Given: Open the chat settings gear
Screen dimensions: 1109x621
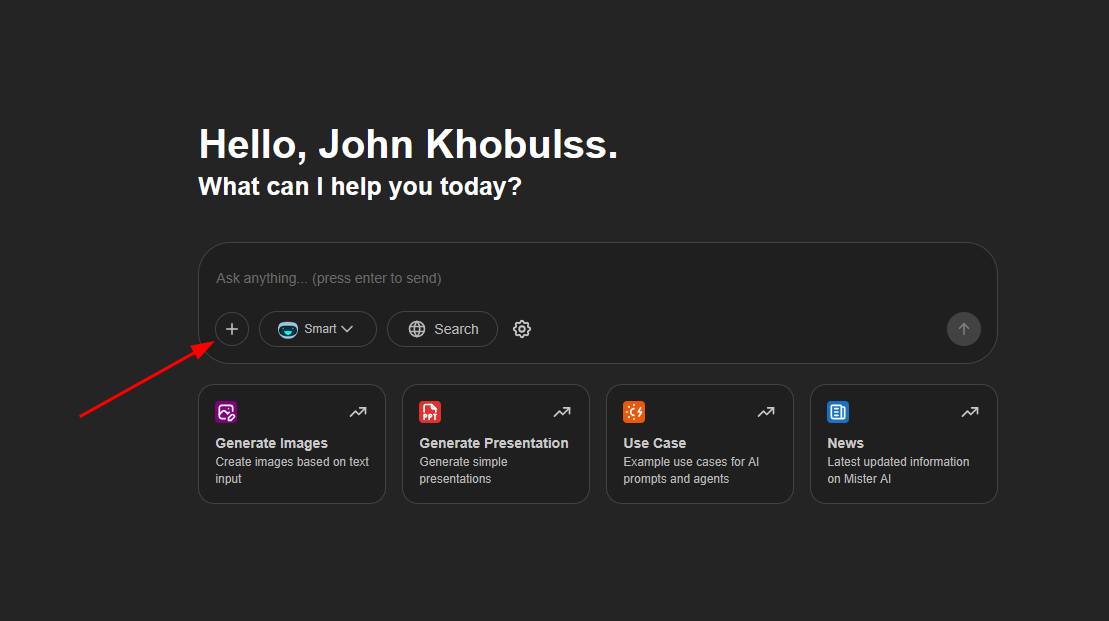Looking at the screenshot, I should 522,329.
